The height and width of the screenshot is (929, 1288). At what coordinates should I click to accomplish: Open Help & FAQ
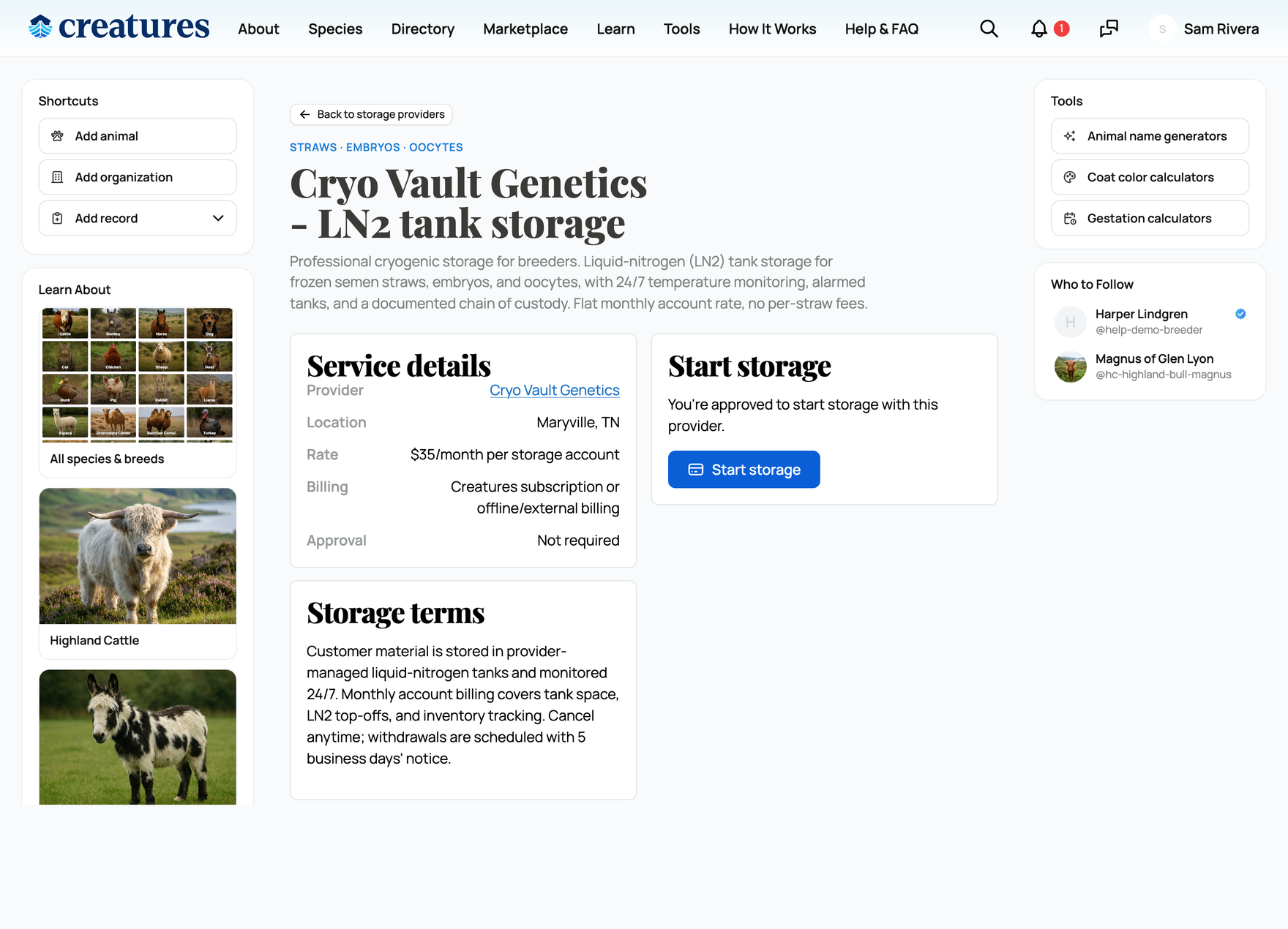pyautogui.click(x=881, y=29)
